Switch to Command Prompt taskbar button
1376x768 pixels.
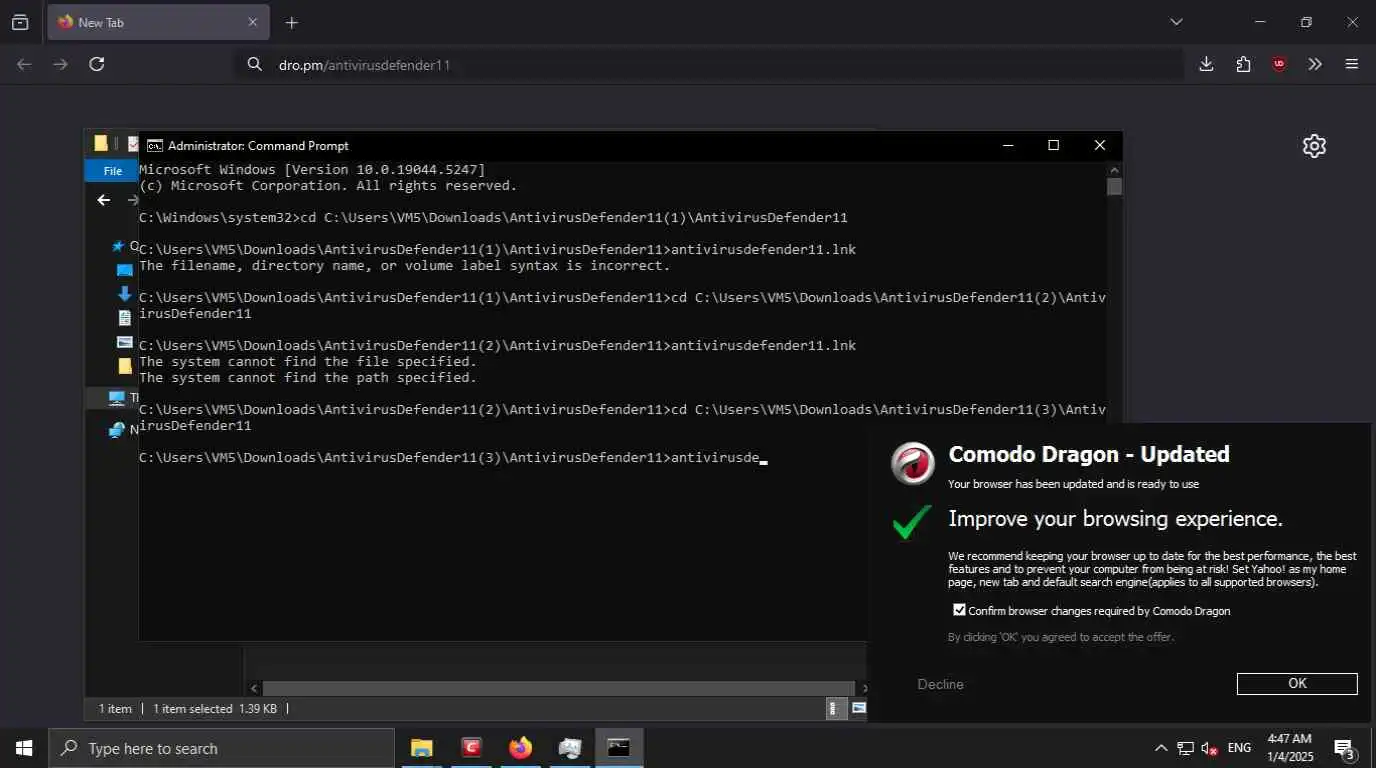point(619,748)
